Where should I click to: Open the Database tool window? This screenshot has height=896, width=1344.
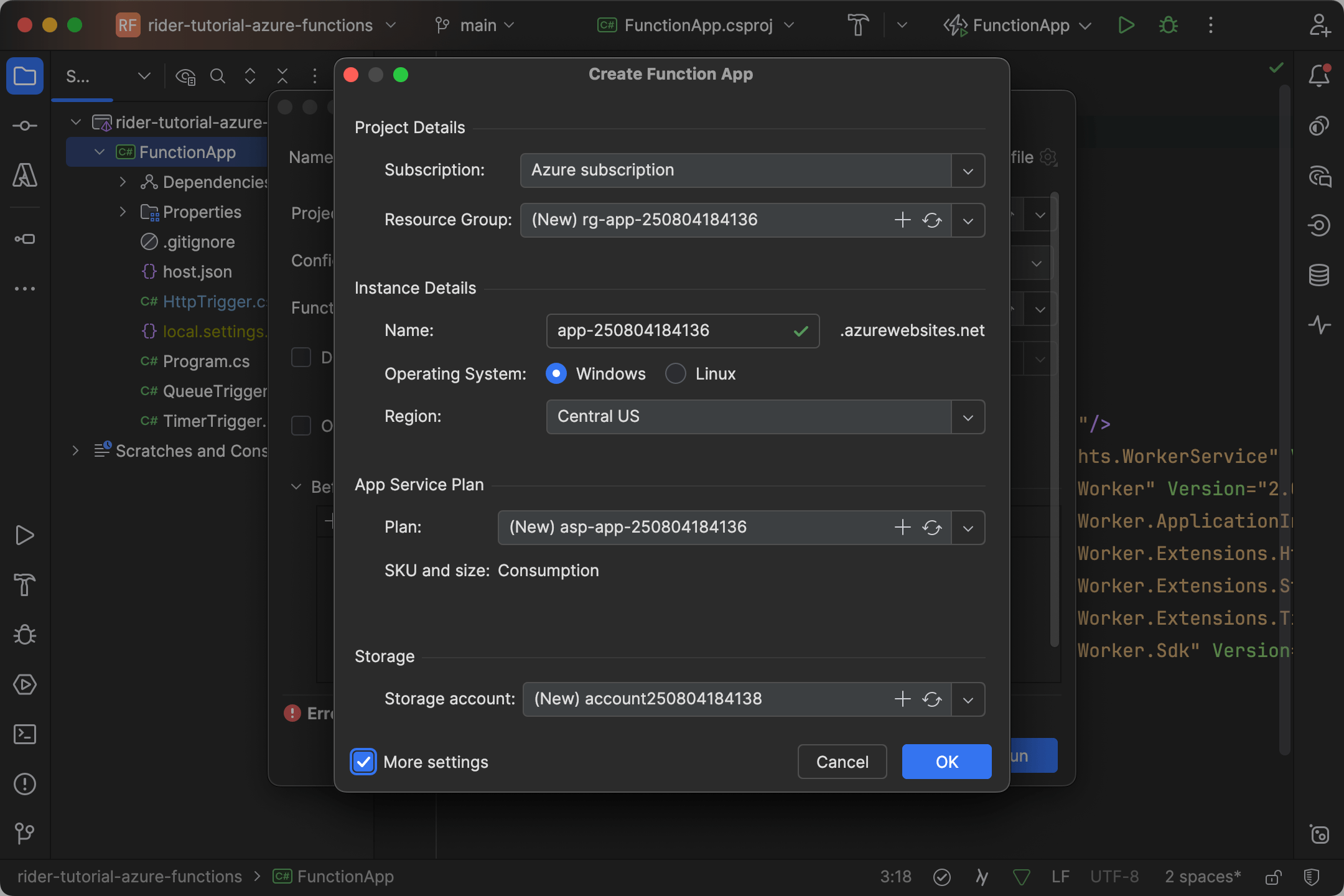(x=1320, y=274)
